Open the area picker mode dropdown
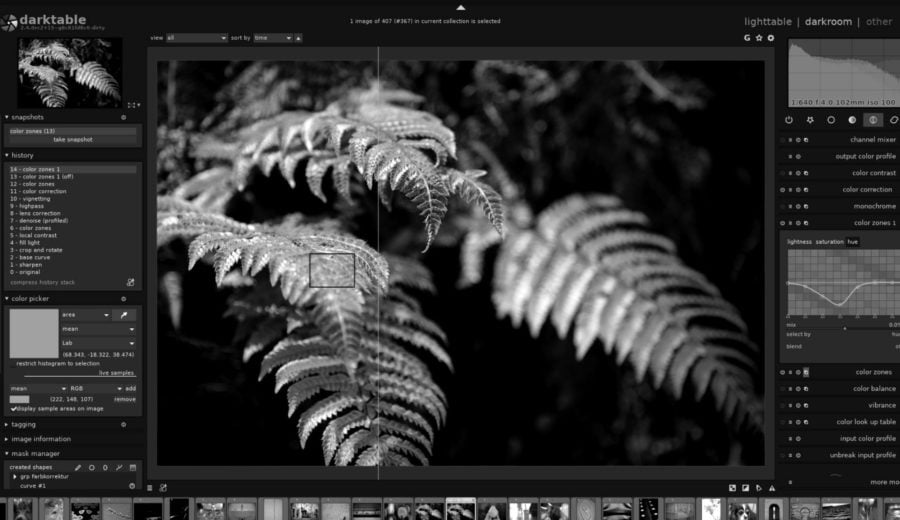 [86, 315]
